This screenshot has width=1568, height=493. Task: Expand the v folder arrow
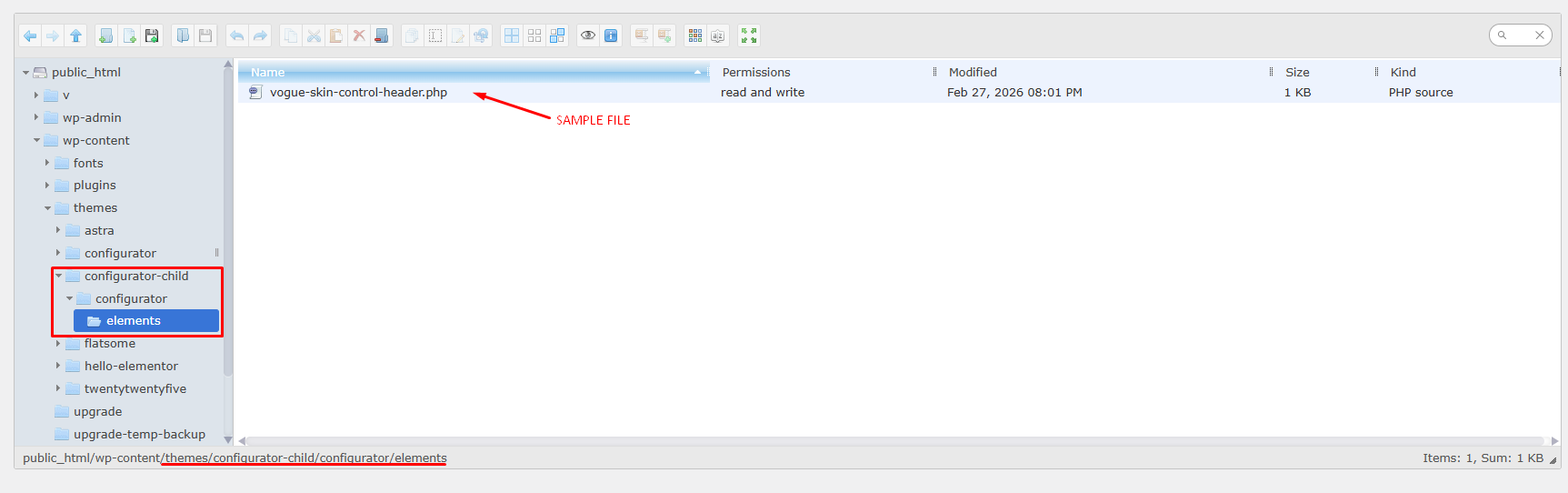coord(36,95)
